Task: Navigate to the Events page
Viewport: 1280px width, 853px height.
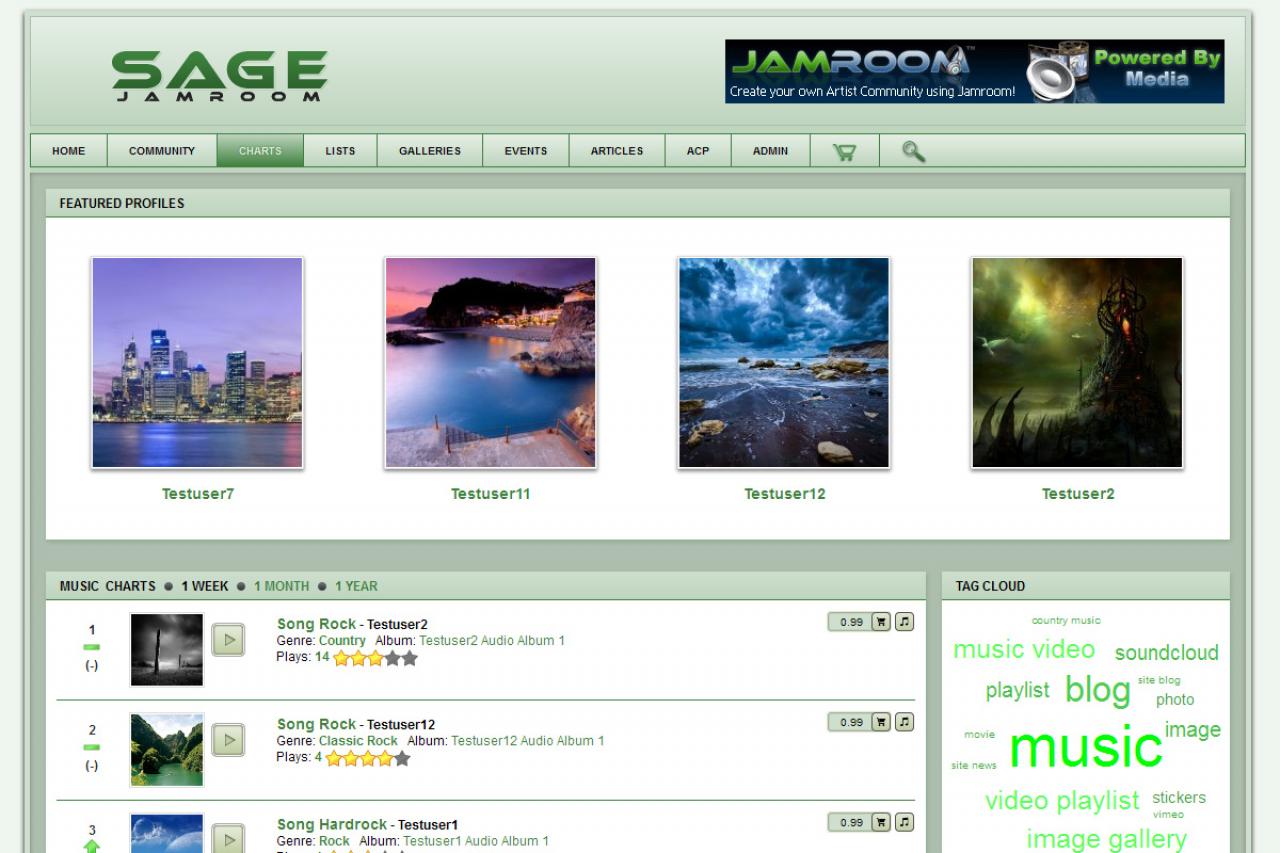Action: (526, 151)
